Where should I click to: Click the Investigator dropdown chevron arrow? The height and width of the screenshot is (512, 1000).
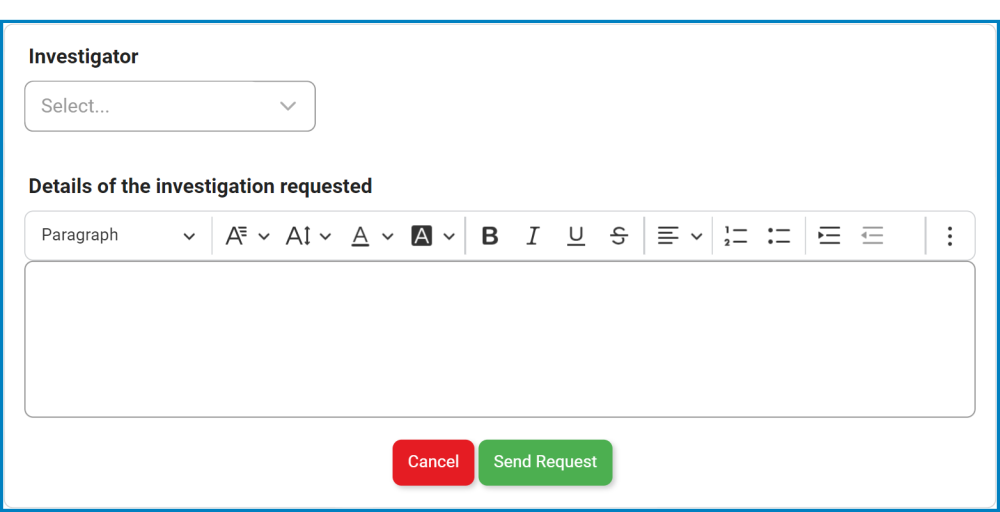coord(288,106)
